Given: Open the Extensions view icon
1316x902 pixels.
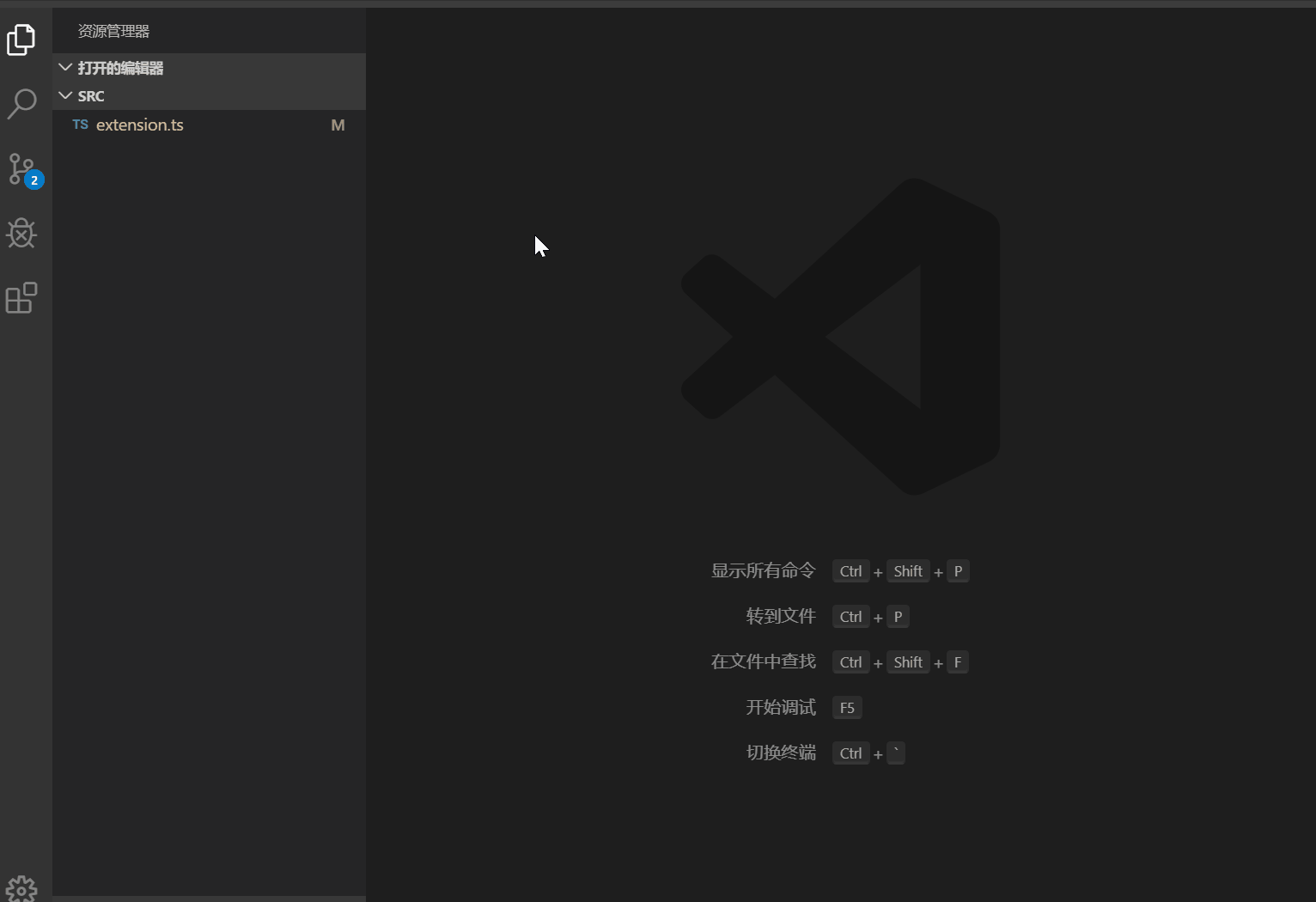Looking at the screenshot, I should pyautogui.click(x=21, y=298).
